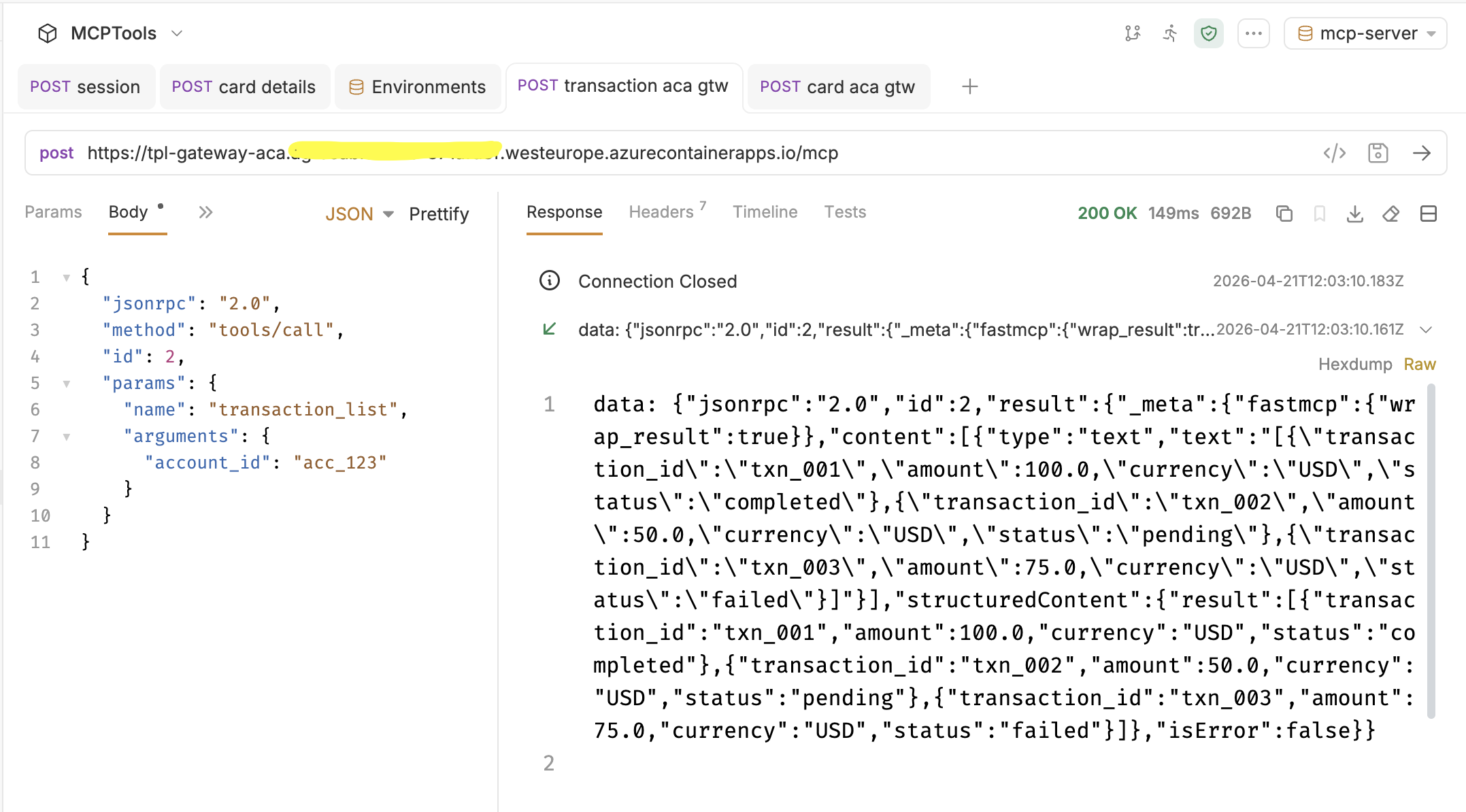This screenshot has width=1466, height=812.
Task: Switch to the POST card details tab
Action: click(244, 87)
